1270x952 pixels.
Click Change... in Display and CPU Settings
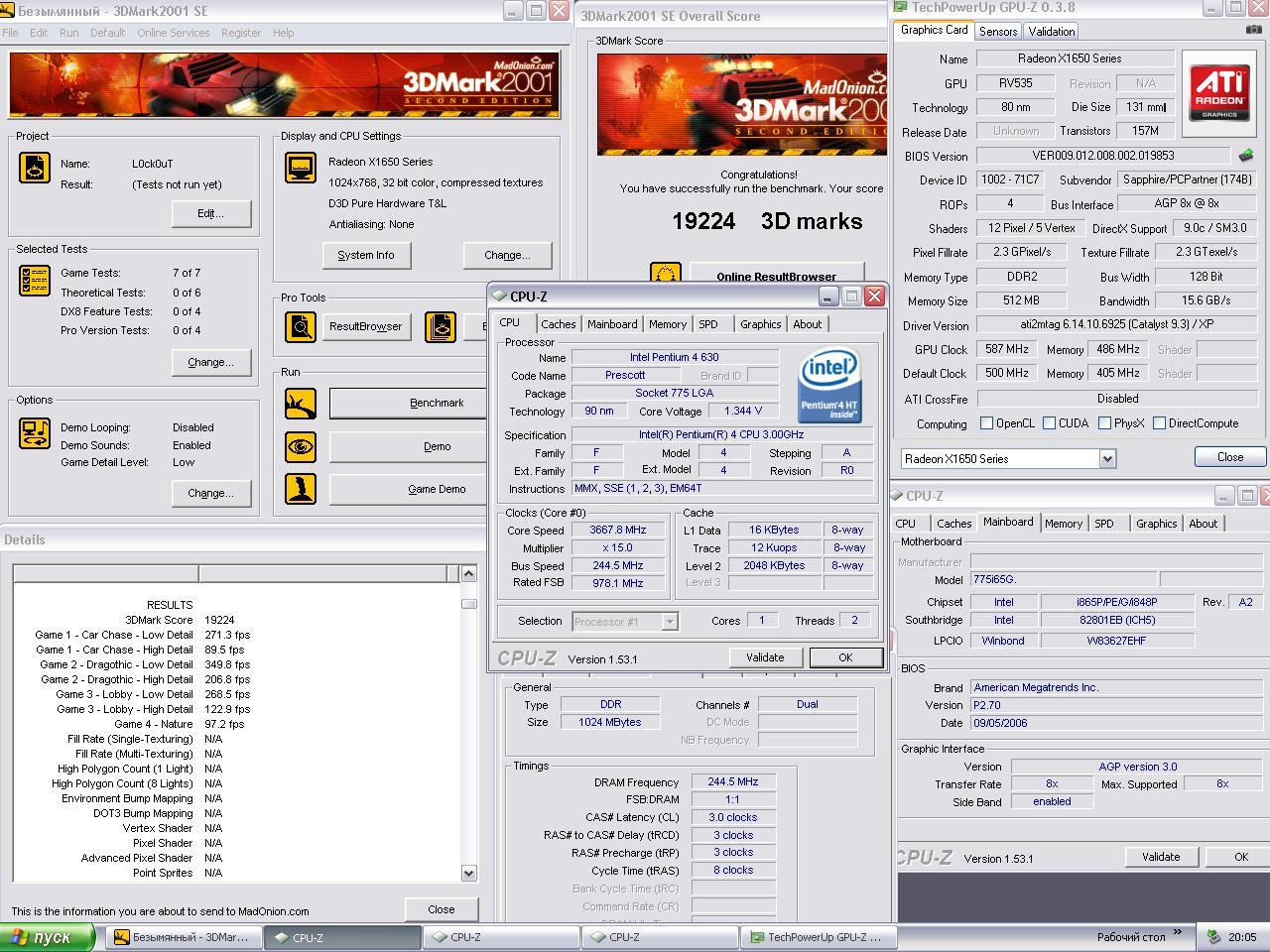[x=507, y=255]
